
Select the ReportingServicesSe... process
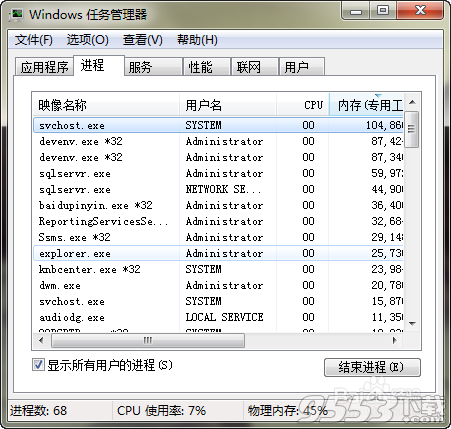point(219,221)
